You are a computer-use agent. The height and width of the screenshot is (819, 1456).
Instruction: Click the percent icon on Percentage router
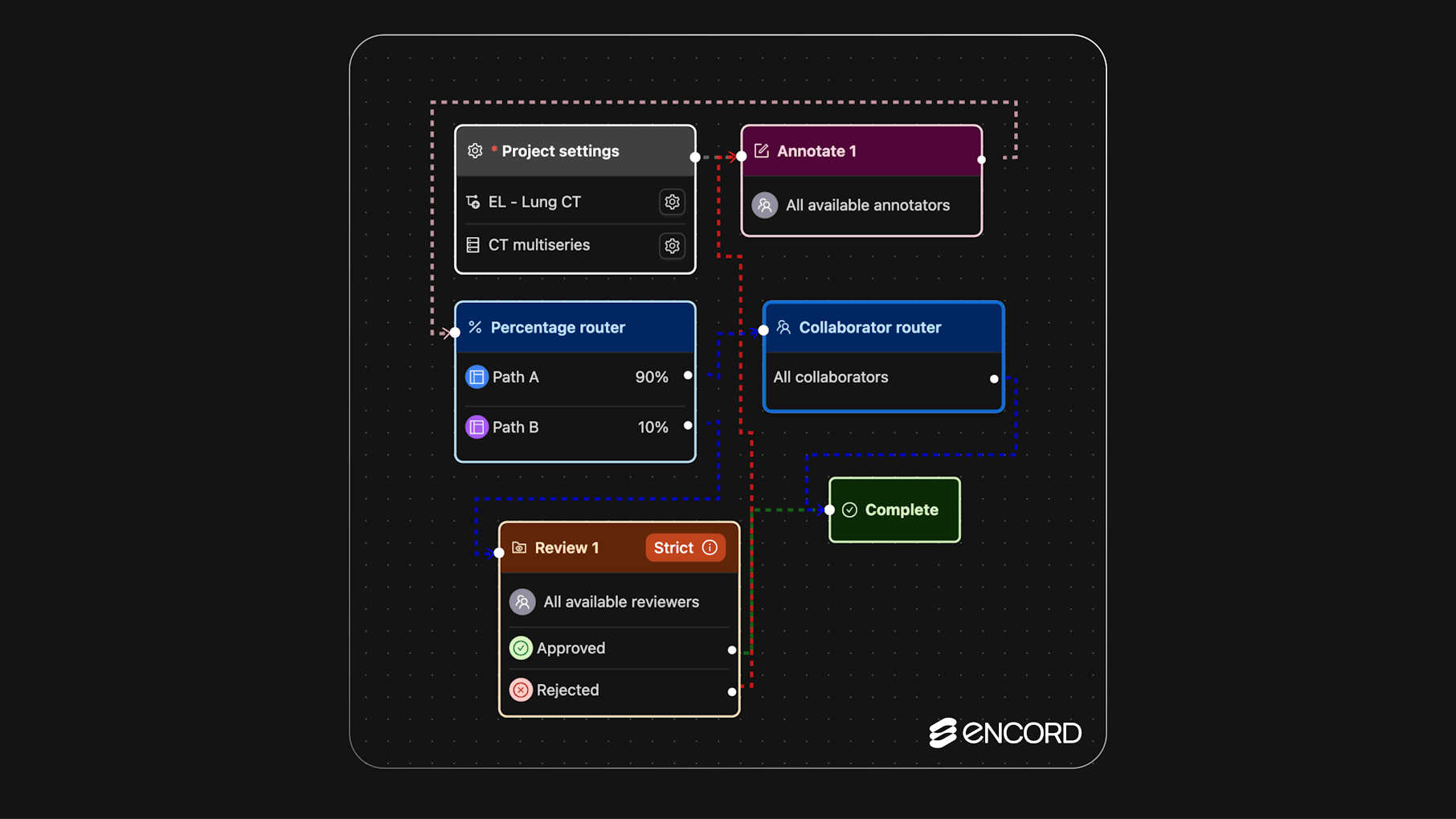click(475, 327)
